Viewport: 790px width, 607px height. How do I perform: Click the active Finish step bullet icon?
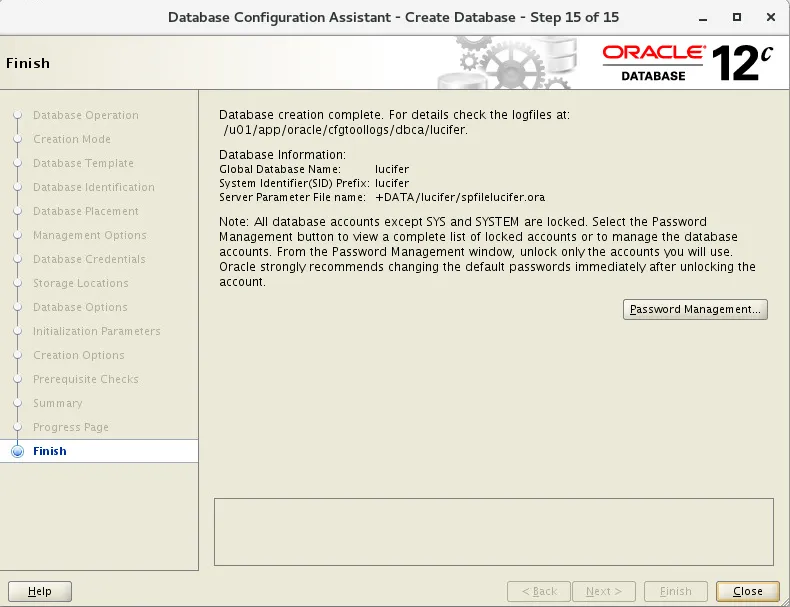click(x=18, y=451)
